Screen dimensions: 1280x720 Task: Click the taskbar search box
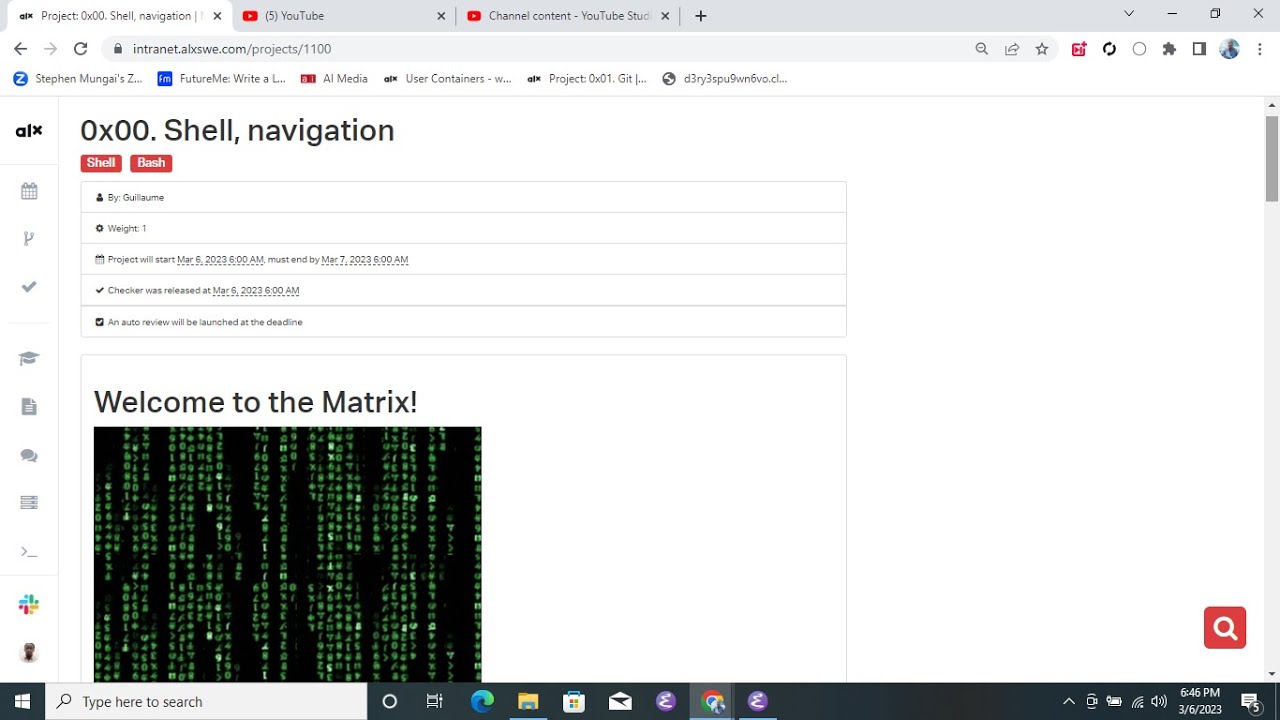click(x=207, y=701)
